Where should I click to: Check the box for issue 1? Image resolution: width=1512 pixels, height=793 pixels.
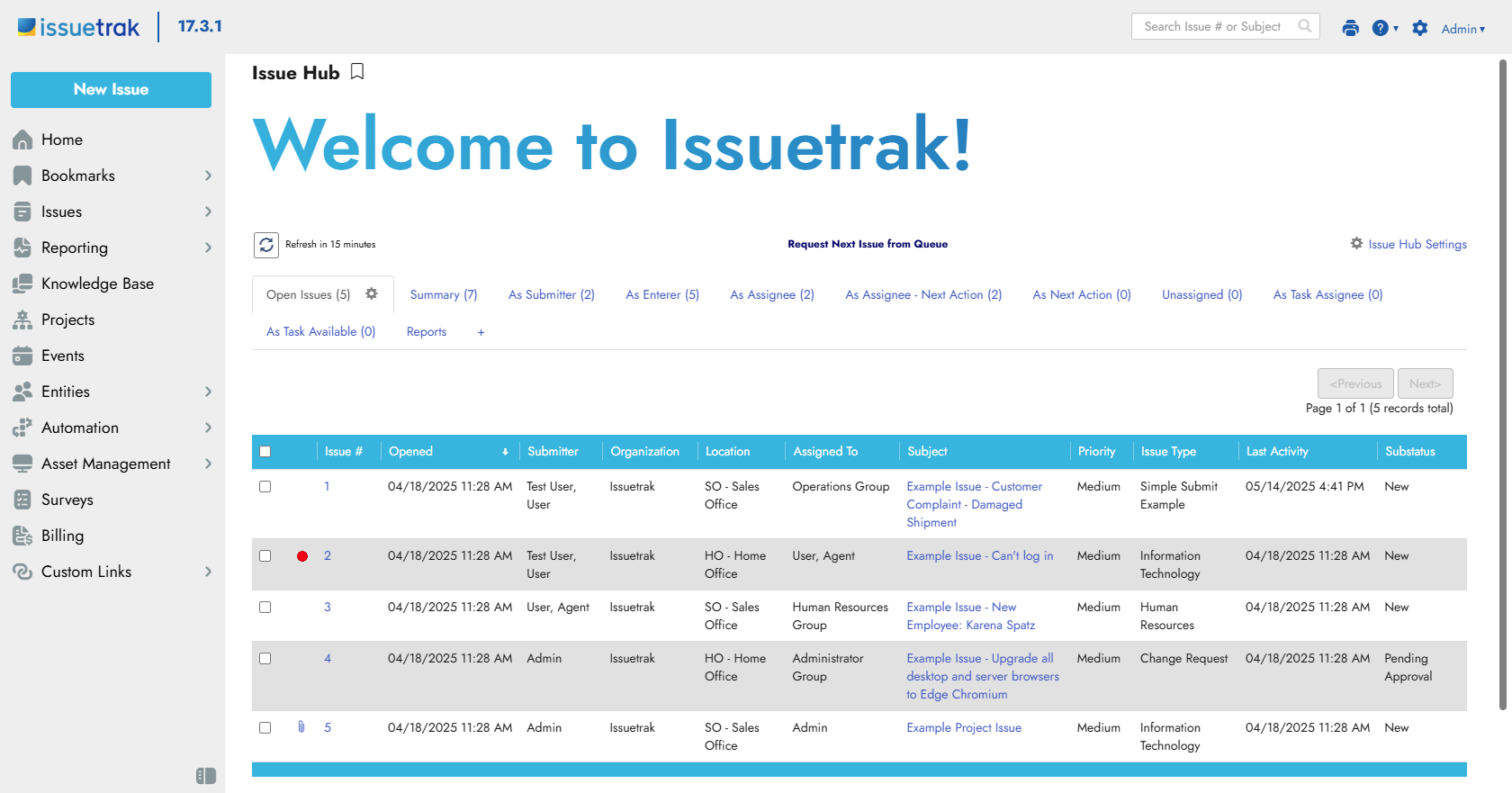click(x=265, y=487)
